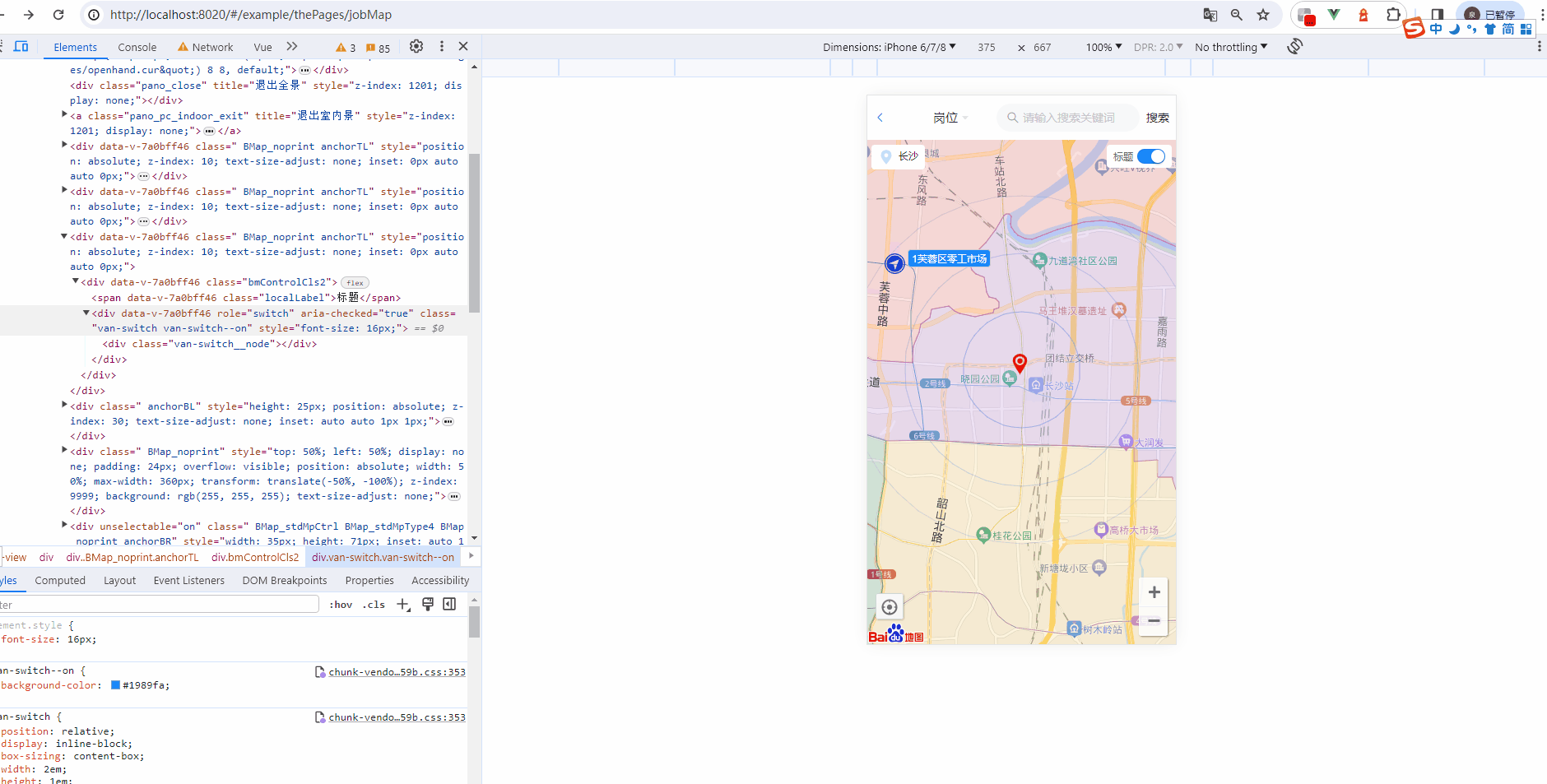Open the Extensions puzzle-piece menu
This screenshot has height=784, width=1547.
click(1392, 15)
